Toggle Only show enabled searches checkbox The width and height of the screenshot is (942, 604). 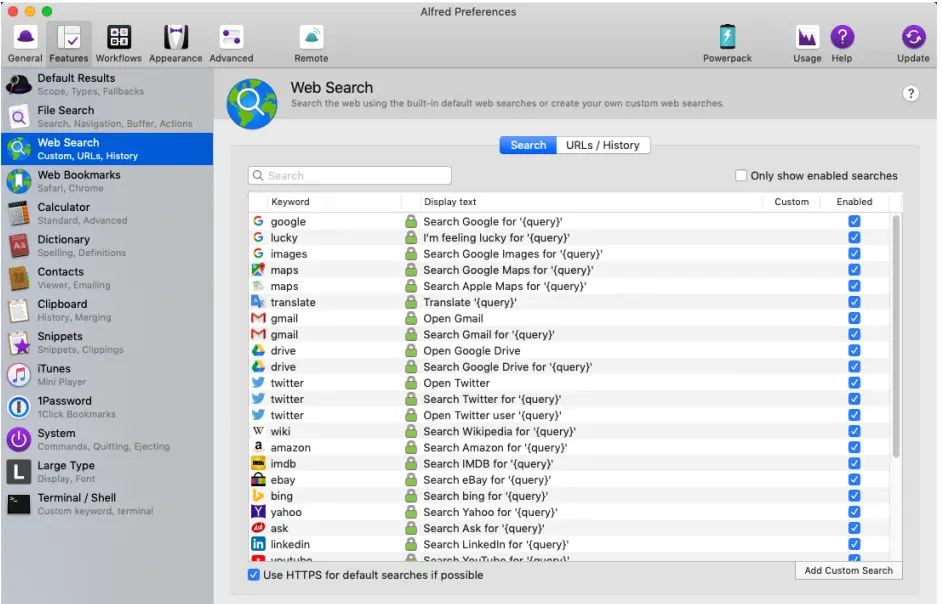pos(741,175)
